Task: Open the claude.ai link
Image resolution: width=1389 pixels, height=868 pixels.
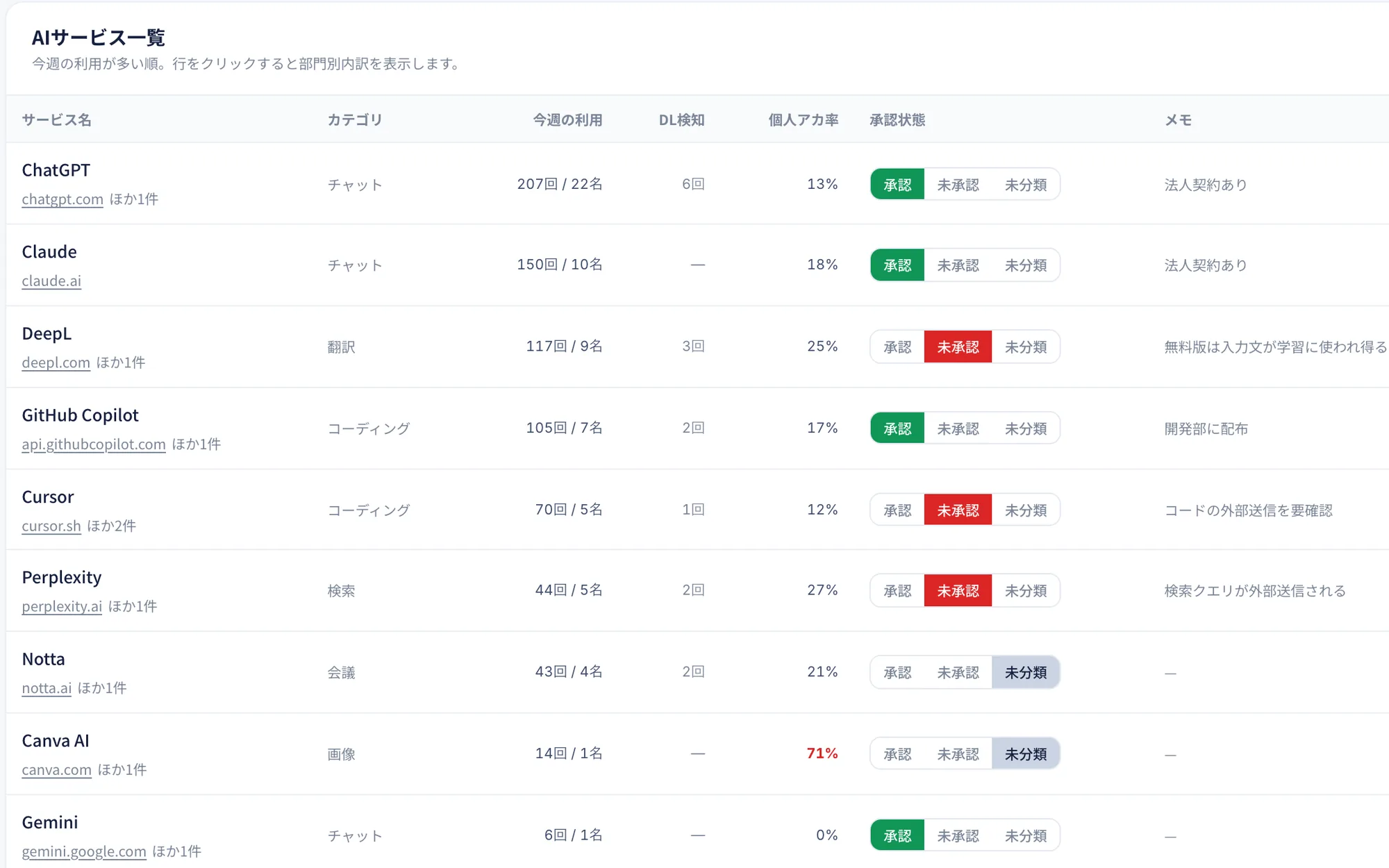Action: (51, 281)
